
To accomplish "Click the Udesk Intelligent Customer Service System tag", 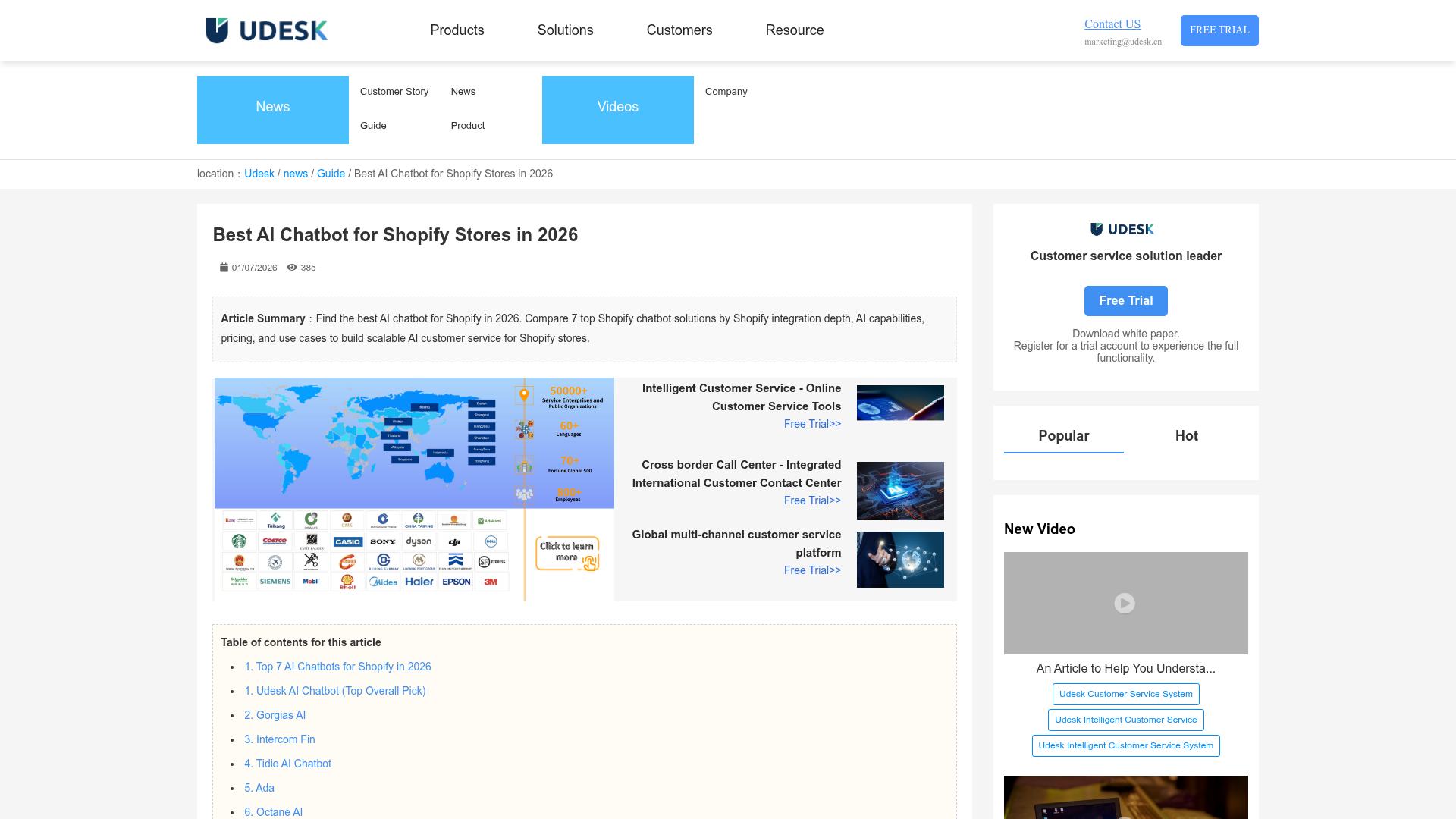I will (x=1126, y=745).
